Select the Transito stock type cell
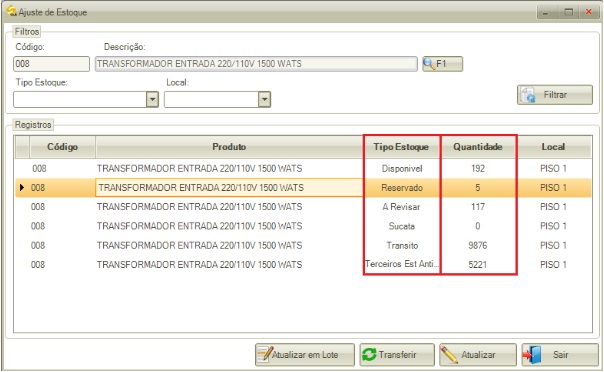Image resolution: width=604 pixels, height=372 pixels. (x=402, y=245)
